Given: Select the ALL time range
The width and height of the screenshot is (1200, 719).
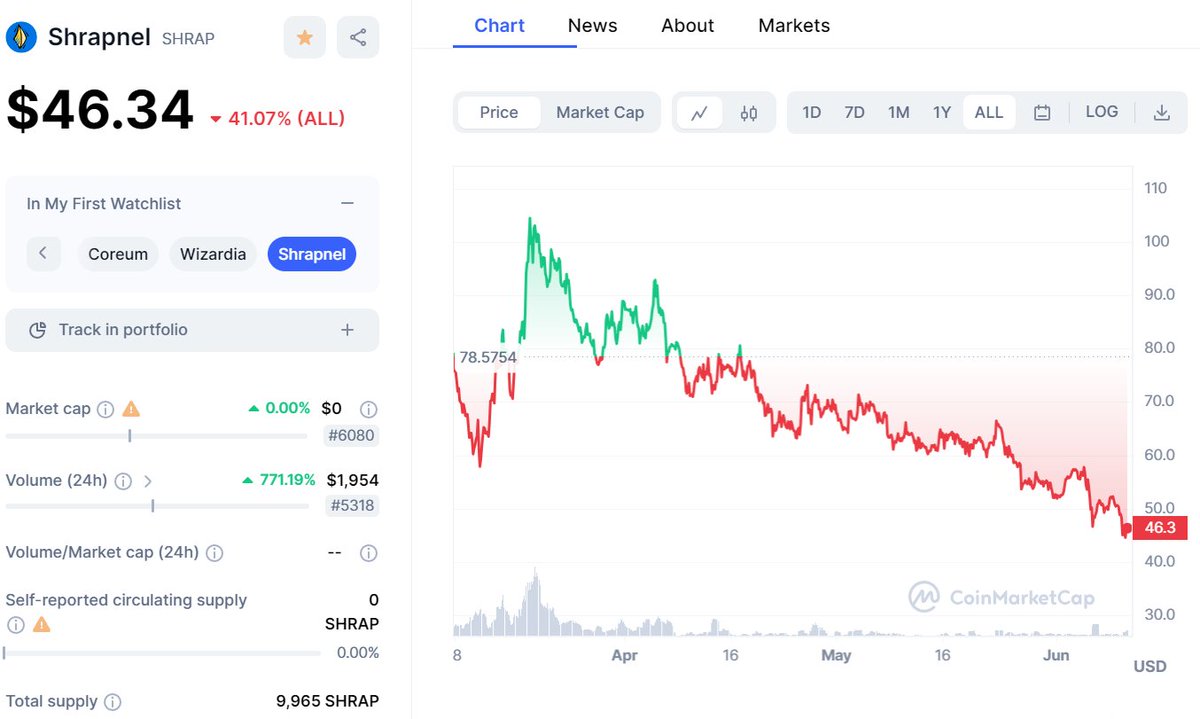Looking at the screenshot, I should pos(989,112).
